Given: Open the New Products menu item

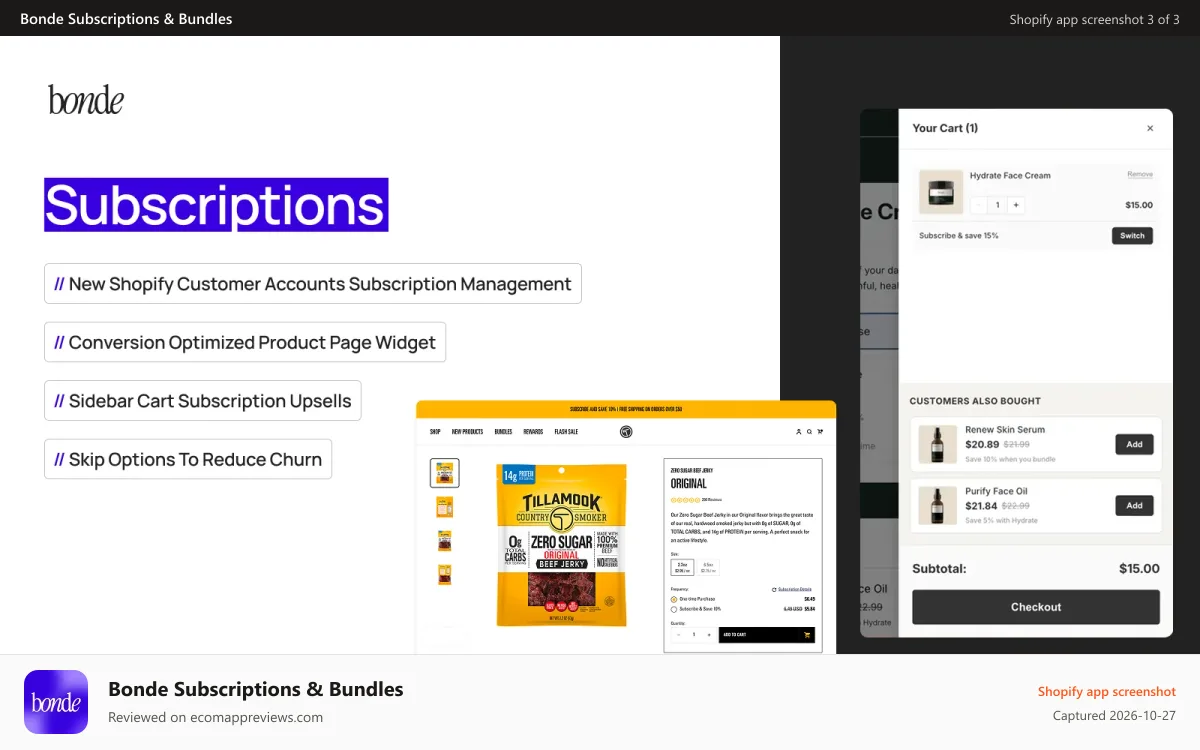Looking at the screenshot, I should pyautogui.click(x=467, y=432).
